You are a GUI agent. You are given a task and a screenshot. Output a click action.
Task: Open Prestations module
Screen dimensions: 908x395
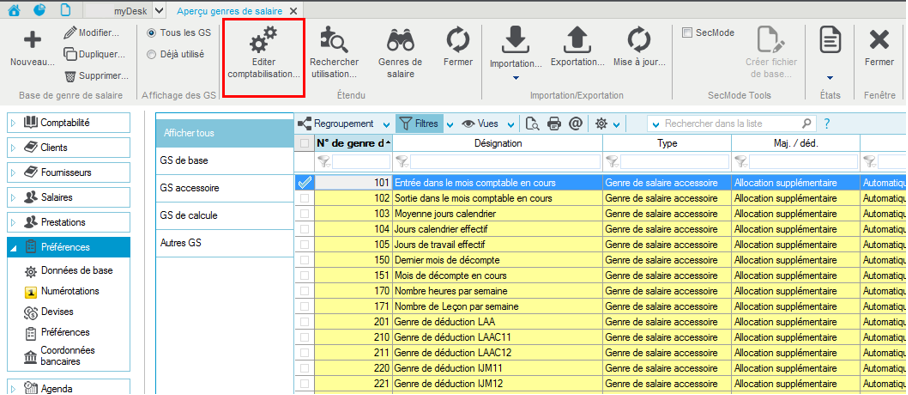(x=68, y=222)
